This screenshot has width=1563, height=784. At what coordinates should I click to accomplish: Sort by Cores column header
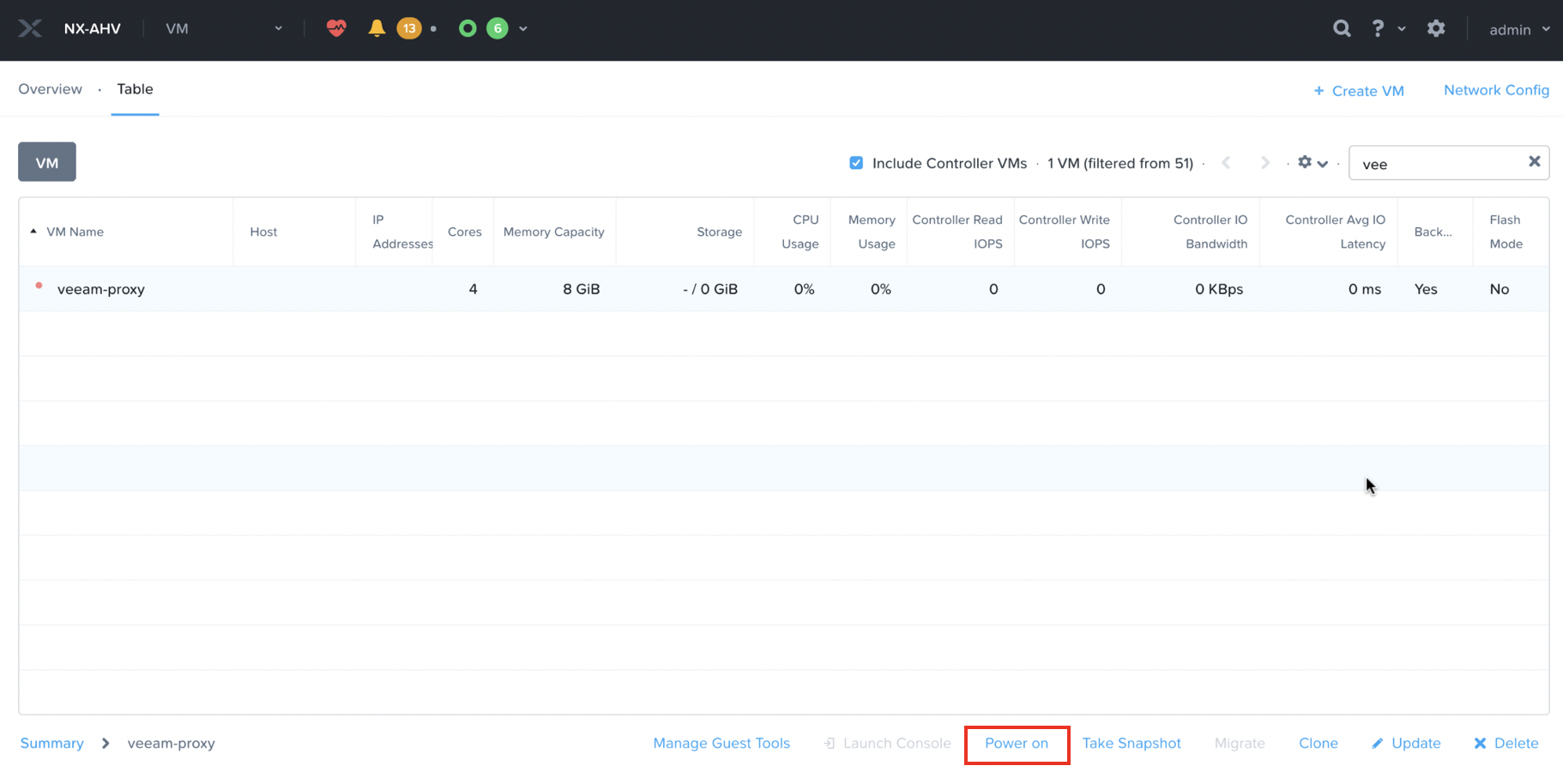click(x=464, y=232)
